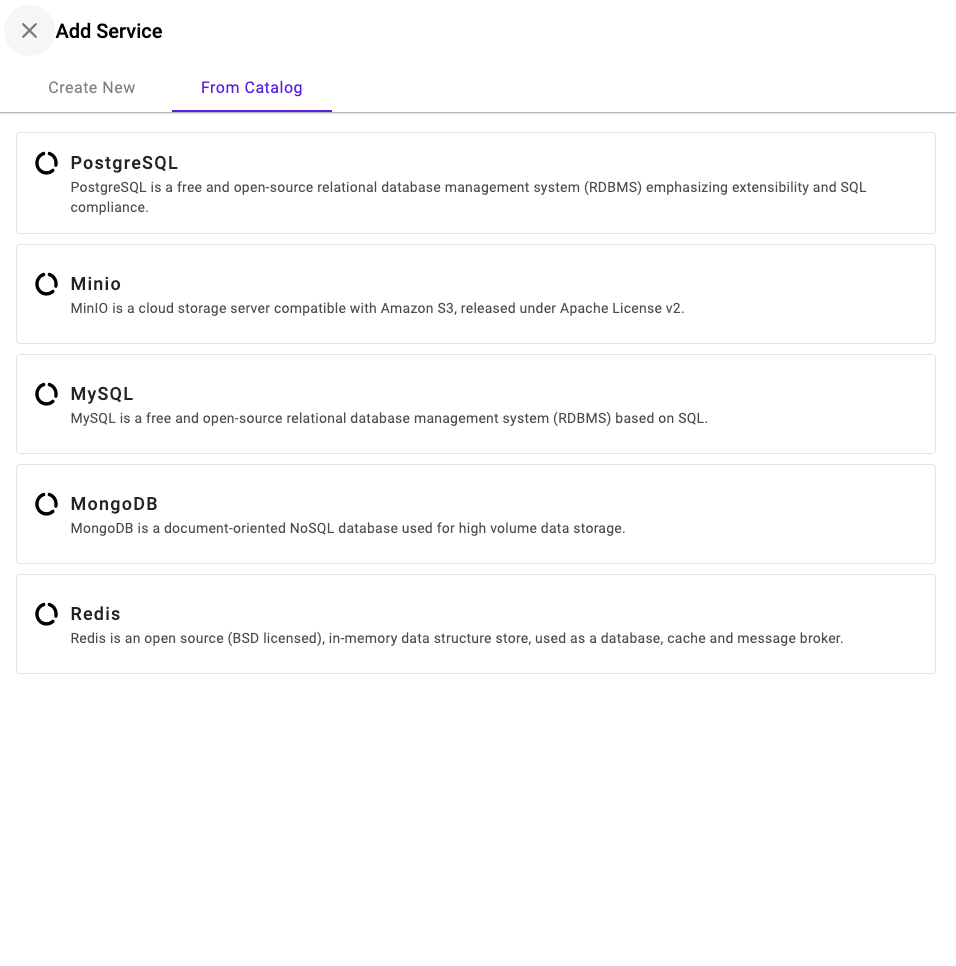The image size is (956, 966).
Task: Click the Redis service icon
Action: coord(46,614)
